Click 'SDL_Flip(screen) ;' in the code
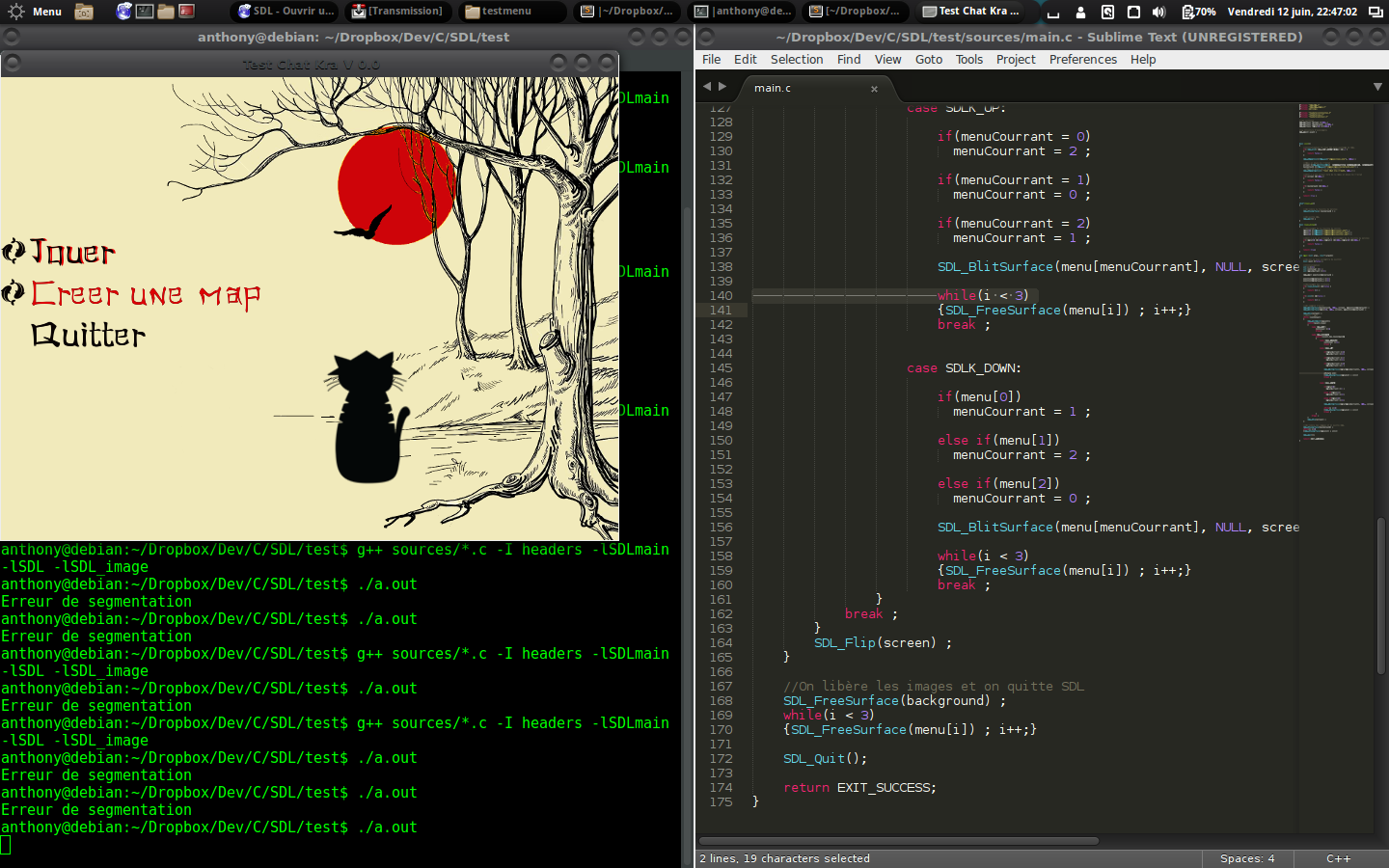This screenshot has height=868, width=1389. click(883, 642)
